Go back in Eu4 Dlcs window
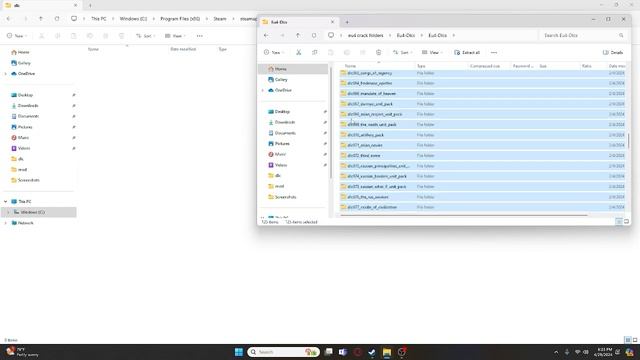Screen dimensions: 640x360 266,36
